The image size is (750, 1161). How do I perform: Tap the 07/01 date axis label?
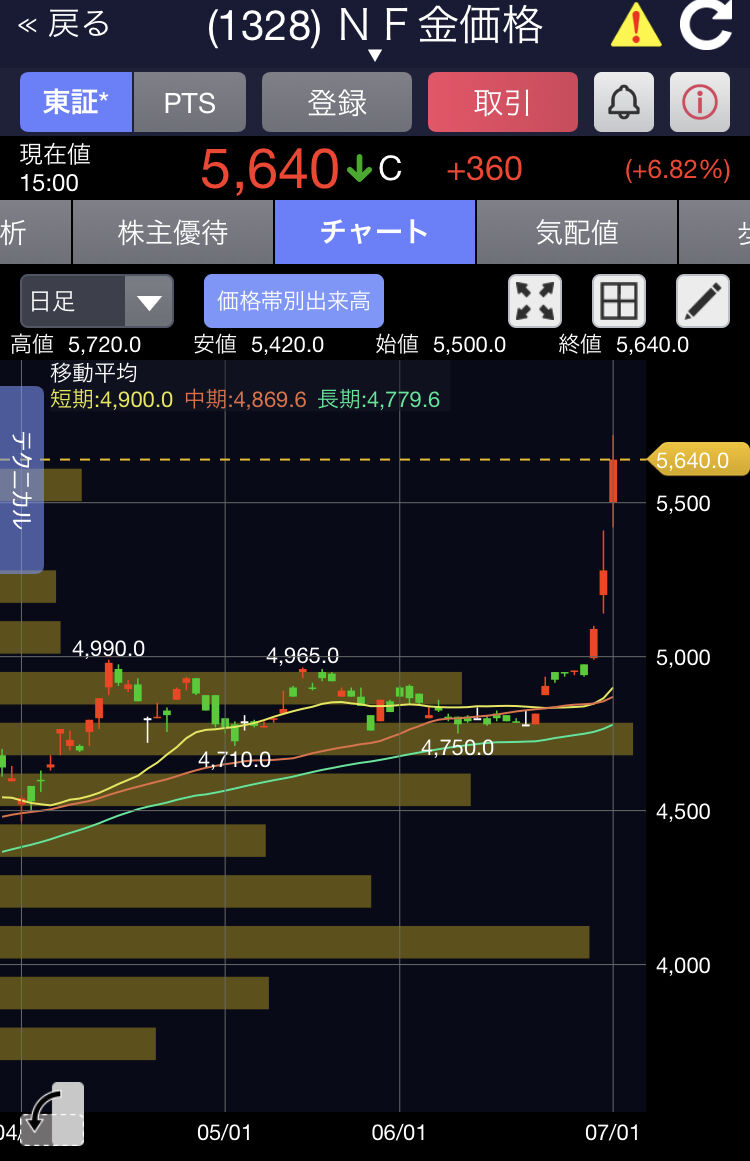click(x=612, y=1132)
